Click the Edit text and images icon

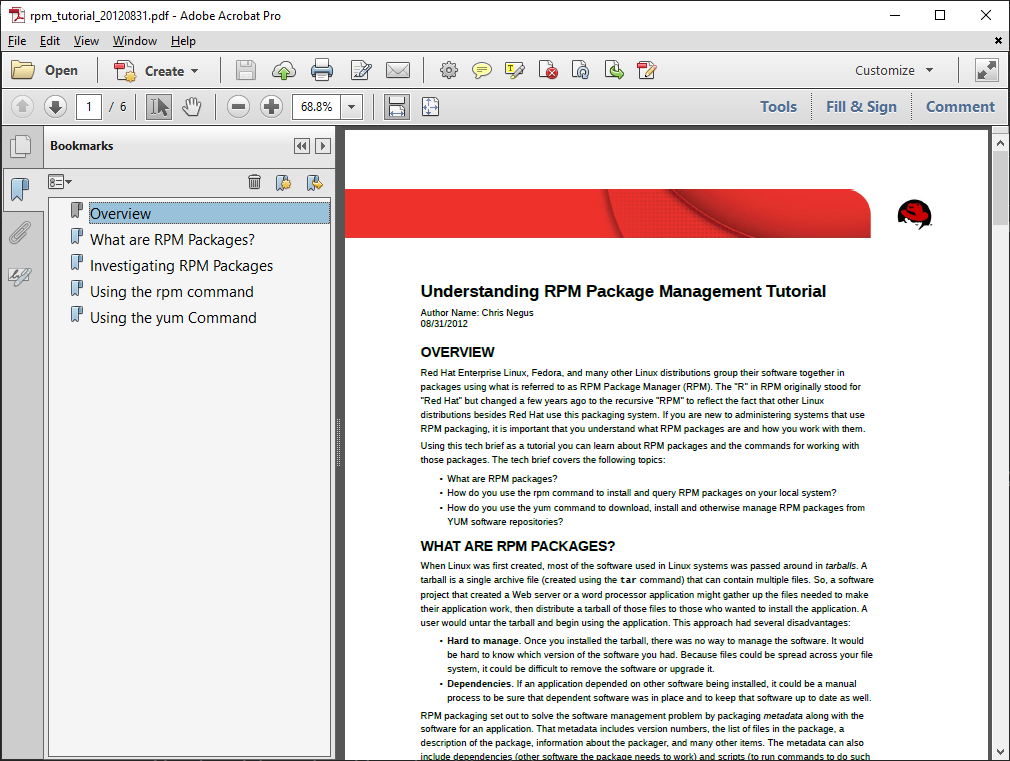(361, 70)
